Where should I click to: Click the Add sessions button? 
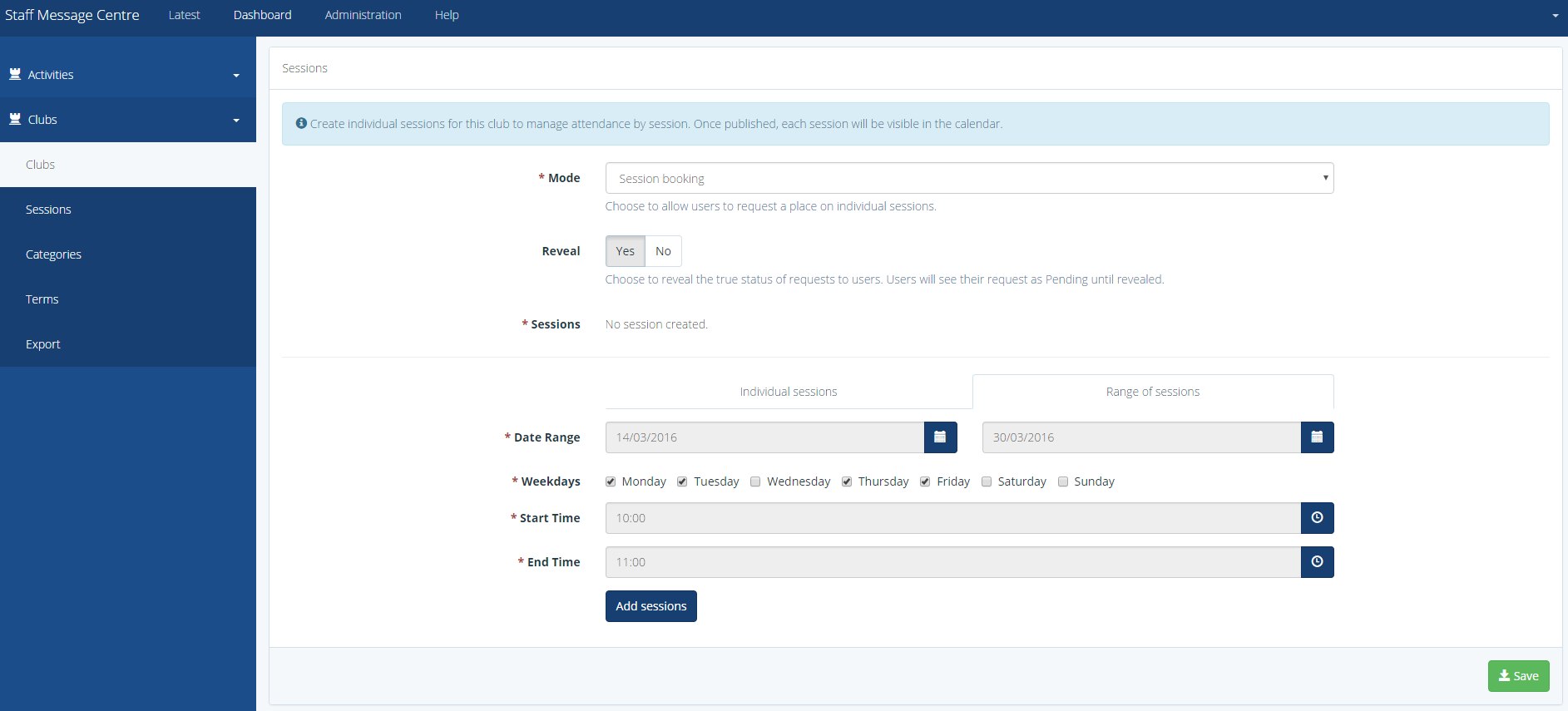click(x=651, y=606)
